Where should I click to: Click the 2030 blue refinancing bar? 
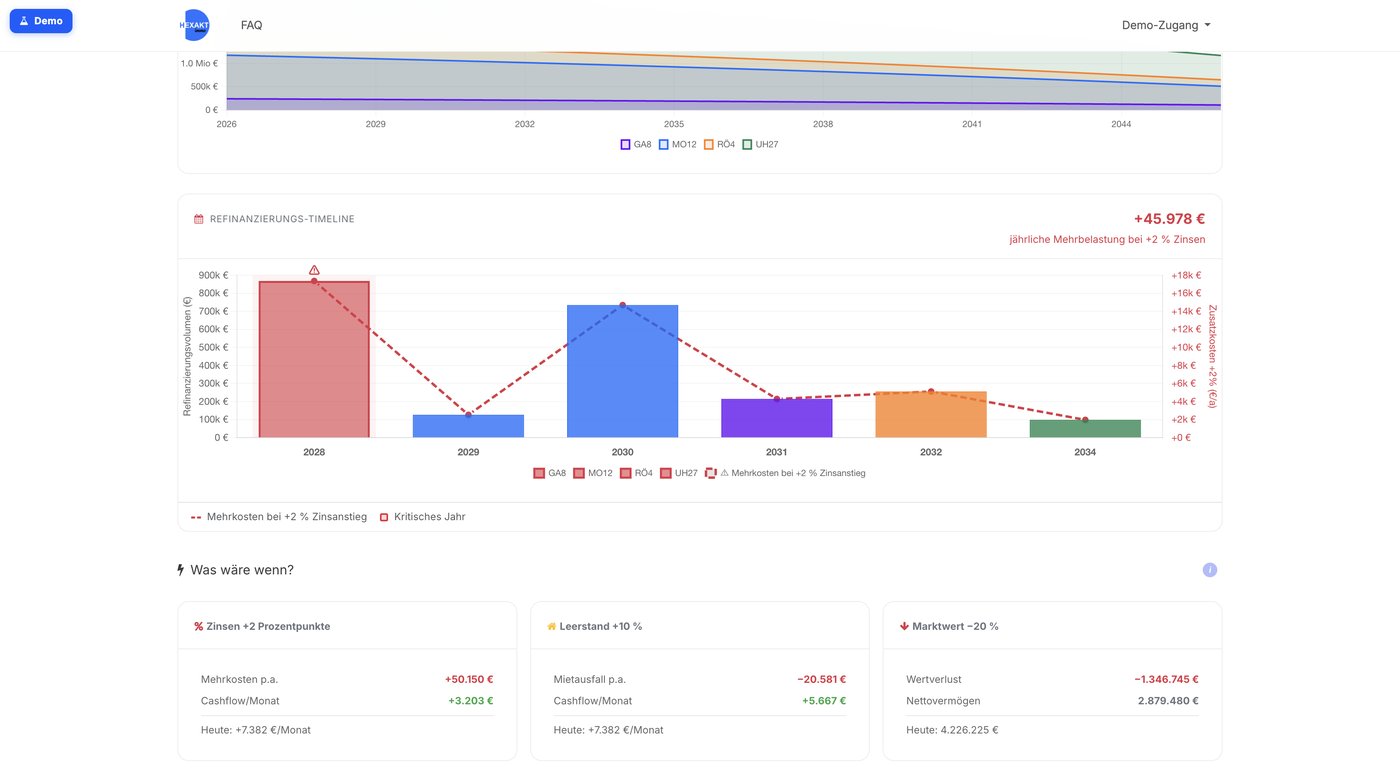622,371
